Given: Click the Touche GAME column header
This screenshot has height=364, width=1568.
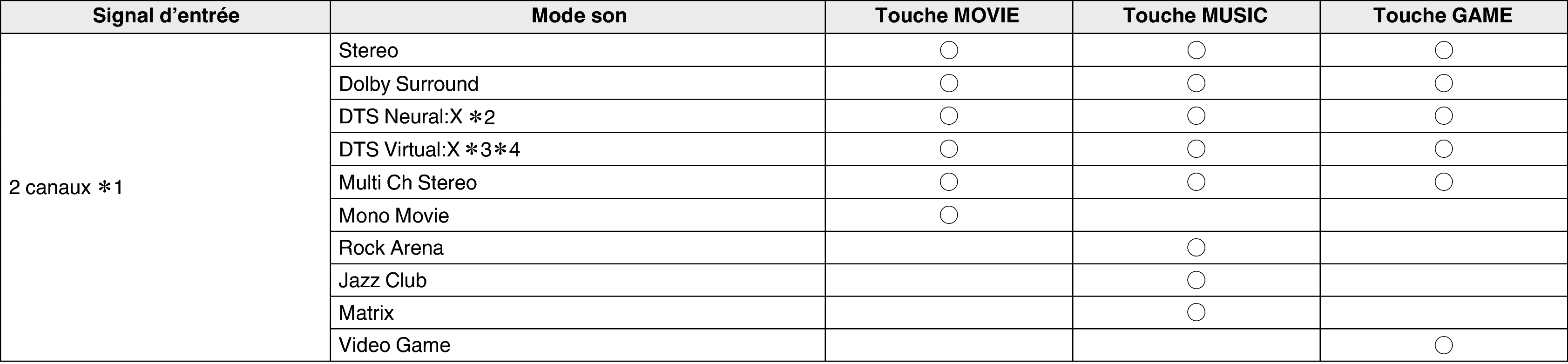Looking at the screenshot, I should pyautogui.click(x=1443, y=16).
